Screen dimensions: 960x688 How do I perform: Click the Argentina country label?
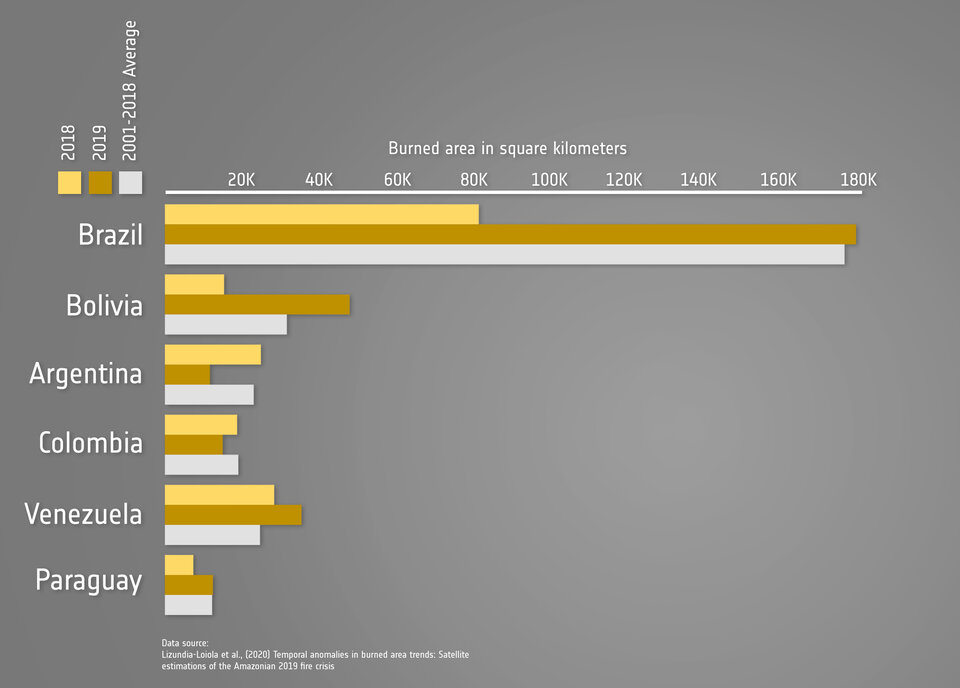tap(86, 374)
